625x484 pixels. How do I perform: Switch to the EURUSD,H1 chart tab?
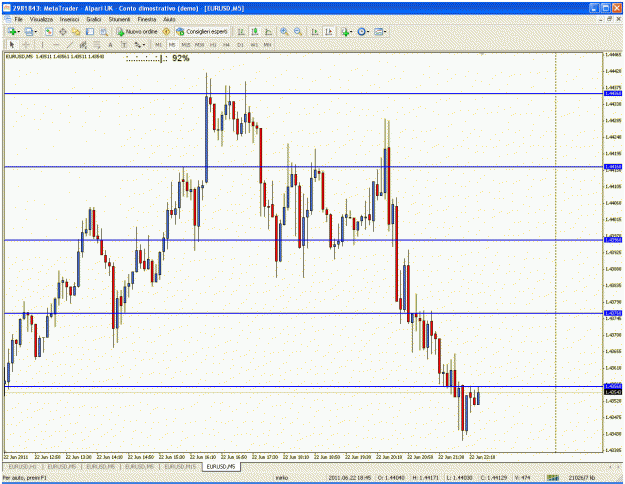[22, 466]
